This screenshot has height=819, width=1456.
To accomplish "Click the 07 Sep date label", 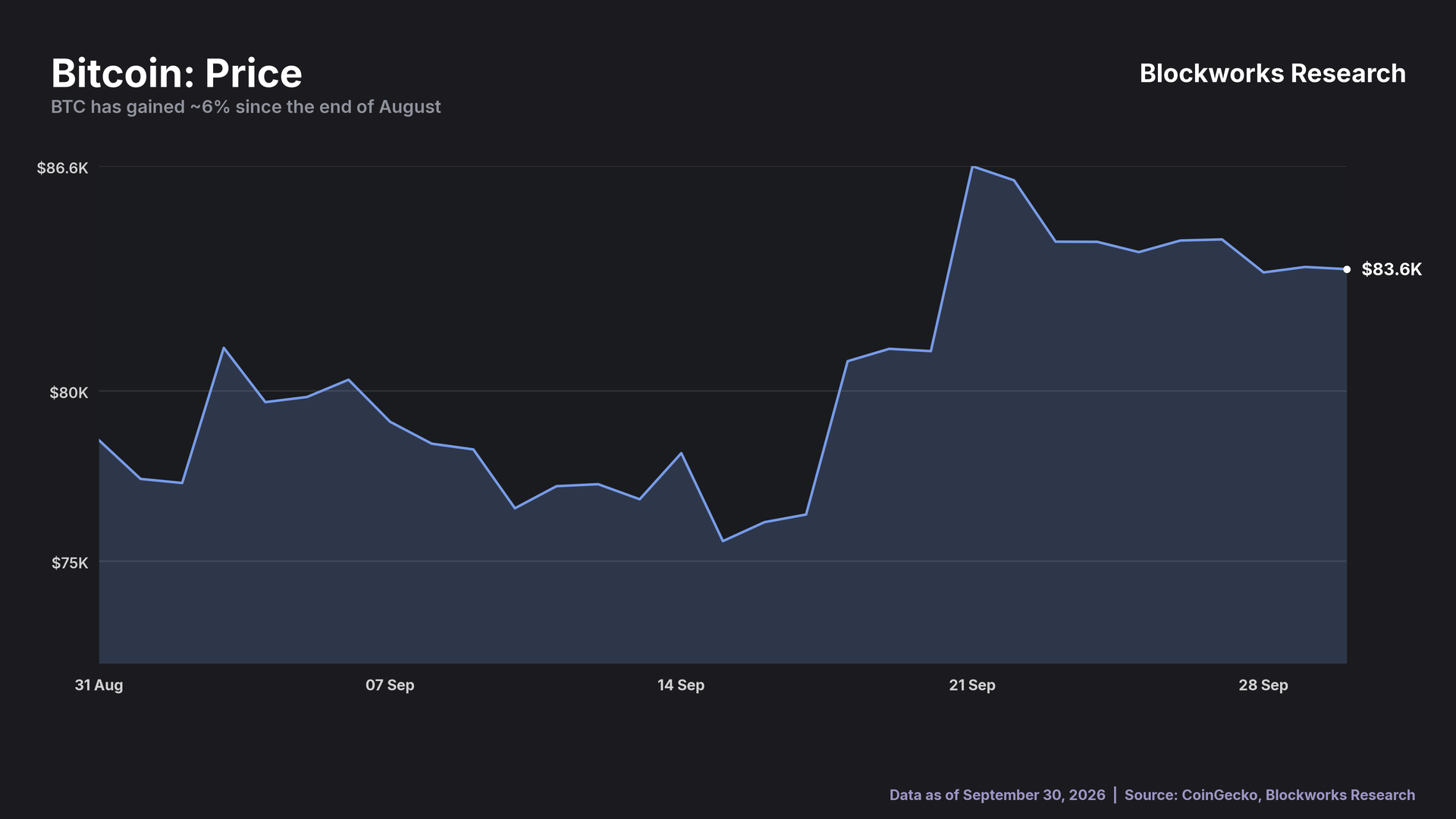I will [390, 685].
